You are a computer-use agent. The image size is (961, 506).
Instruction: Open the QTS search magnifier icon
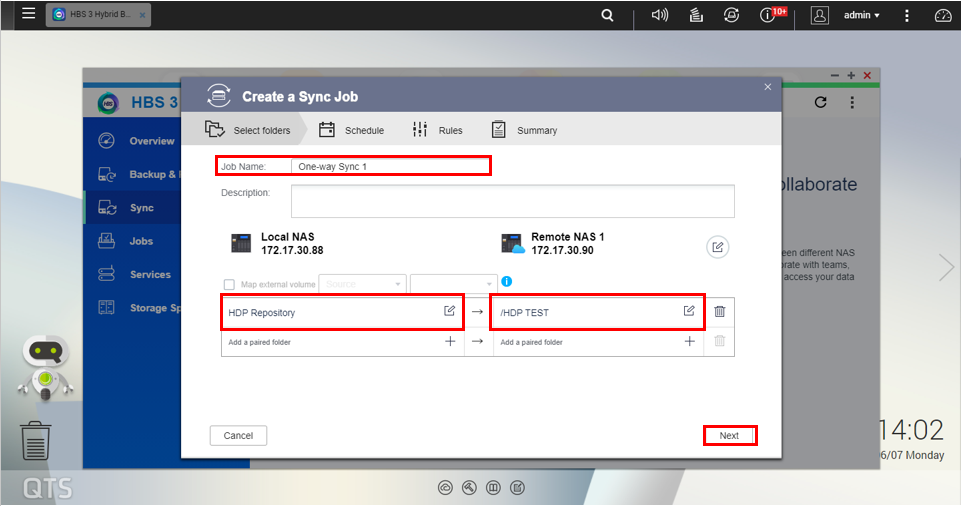click(x=608, y=15)
